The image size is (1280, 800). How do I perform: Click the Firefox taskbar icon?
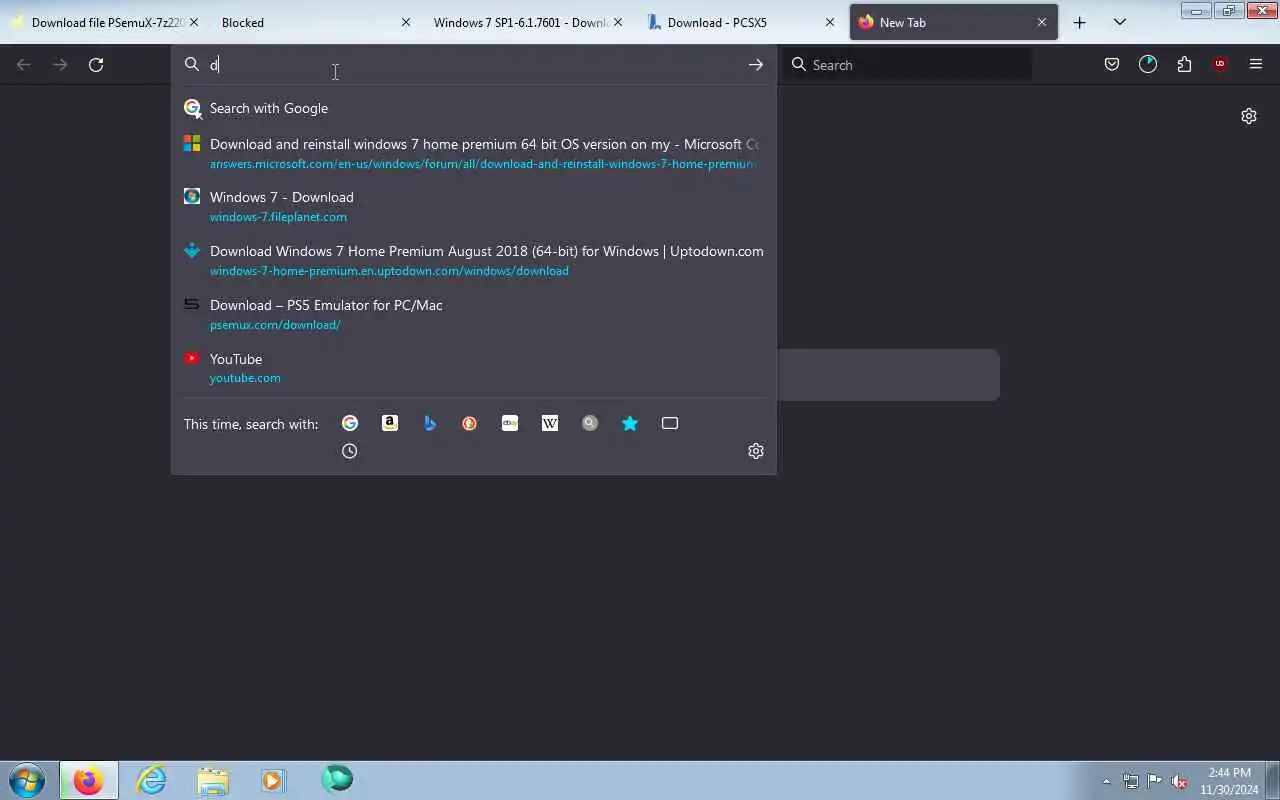click(x=89, y=780)
